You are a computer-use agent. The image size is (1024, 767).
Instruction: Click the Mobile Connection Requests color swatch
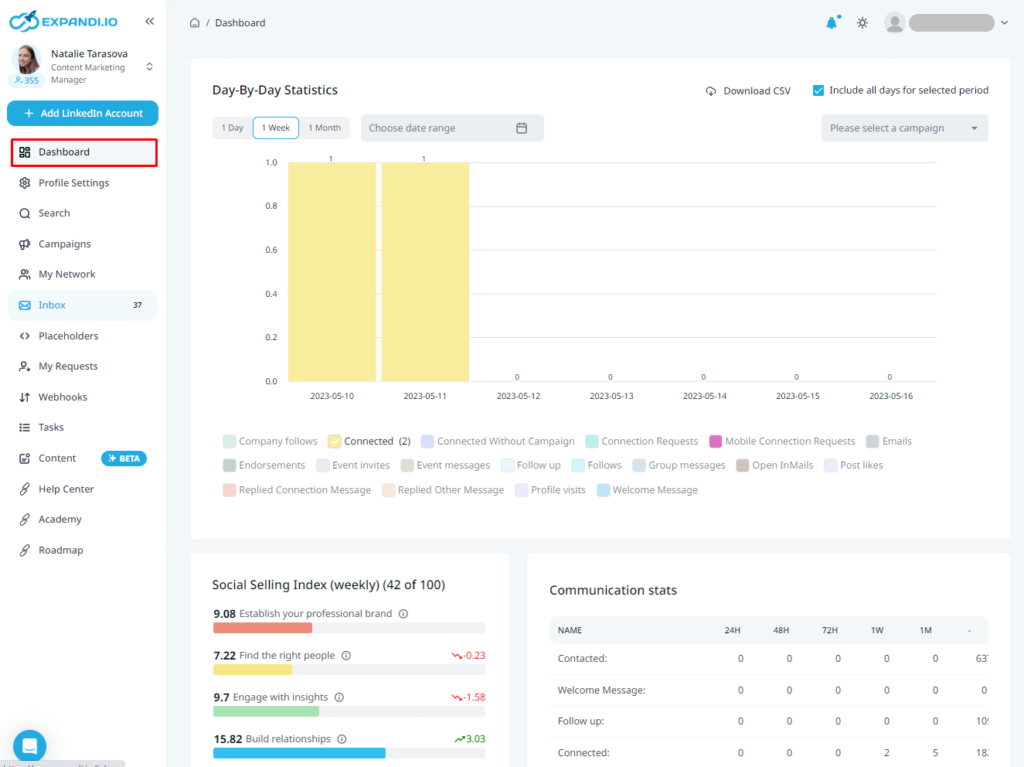pos(715,442)
